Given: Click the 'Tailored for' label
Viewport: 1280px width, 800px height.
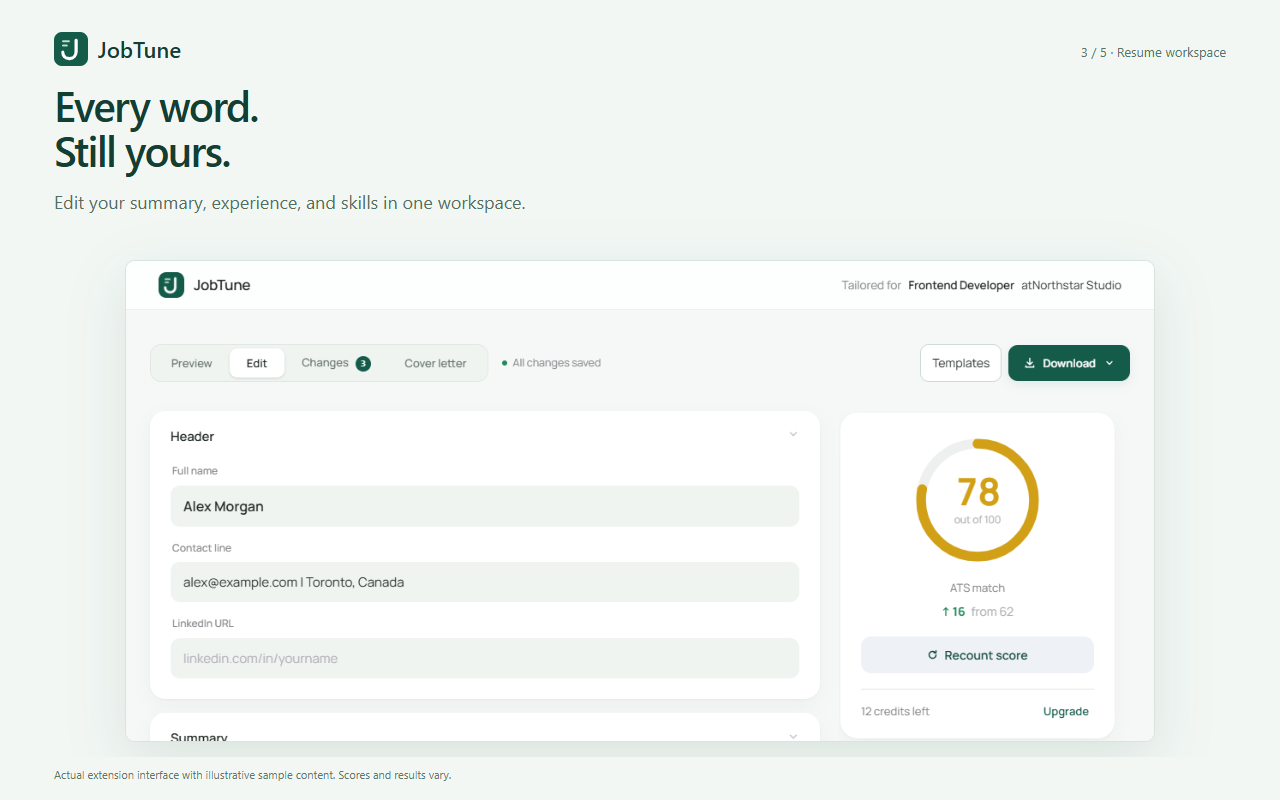Looking at the screenshot, I should coord(871,285).
